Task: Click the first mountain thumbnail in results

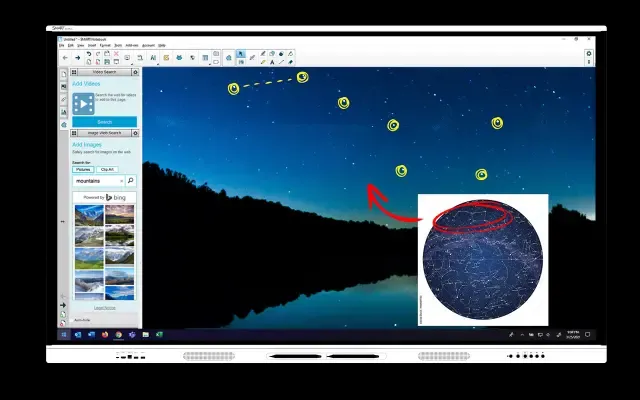Action: [x=89, y=213]
